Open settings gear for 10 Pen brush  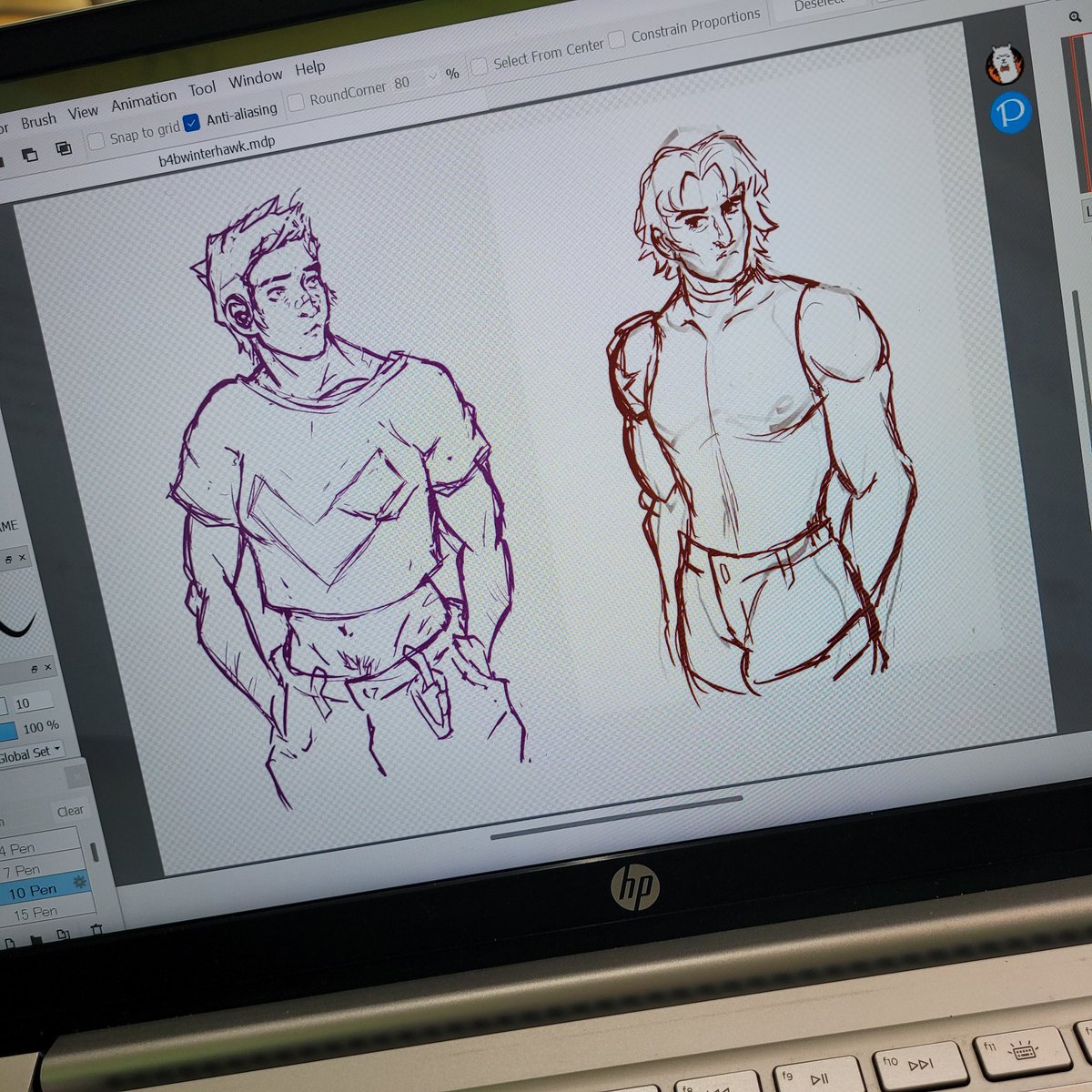tap(78, 882)
